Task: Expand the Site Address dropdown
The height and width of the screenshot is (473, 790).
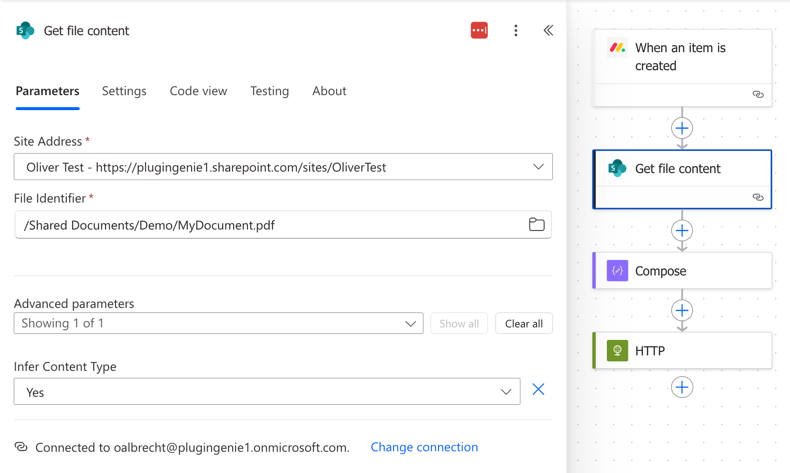Action: tap(538, 167)
